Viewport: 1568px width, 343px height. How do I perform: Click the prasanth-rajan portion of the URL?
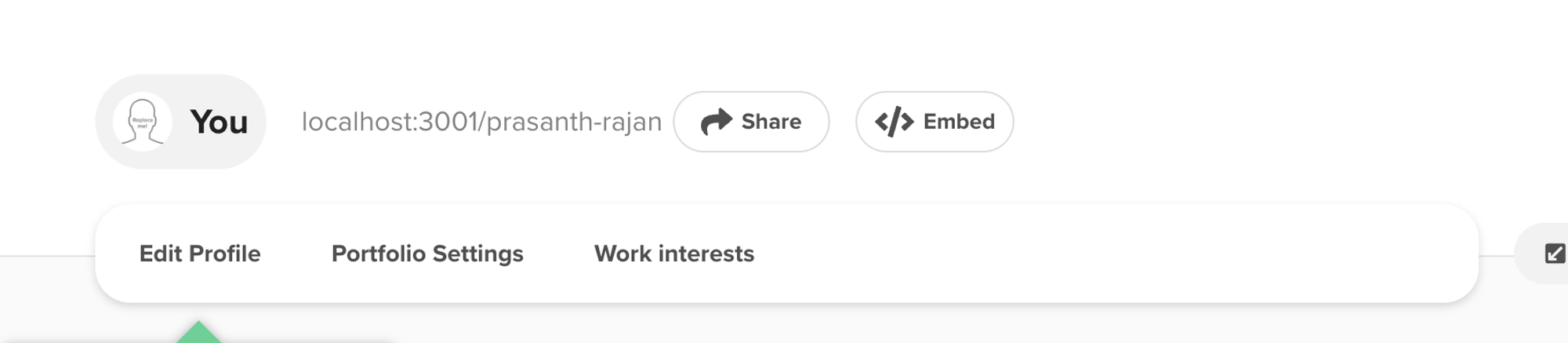pos(575,122)
